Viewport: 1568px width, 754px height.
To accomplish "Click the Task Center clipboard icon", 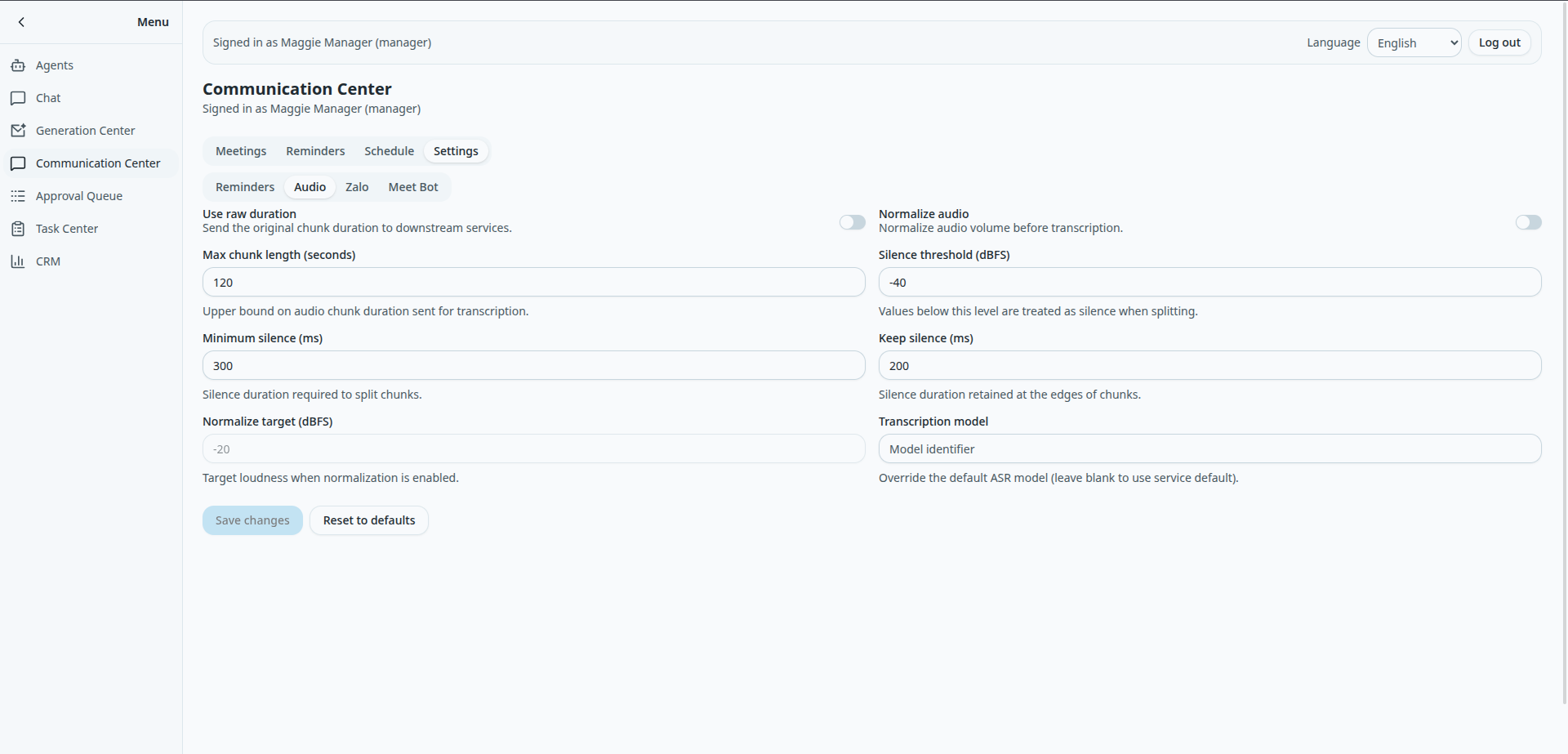I will [18, 229].
